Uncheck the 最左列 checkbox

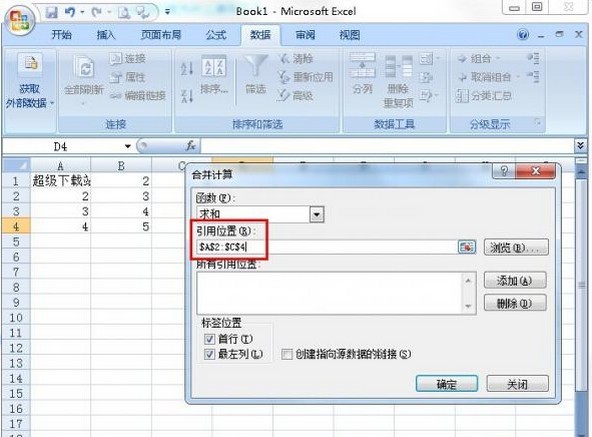pyautogui.click(x=209, y=354)
